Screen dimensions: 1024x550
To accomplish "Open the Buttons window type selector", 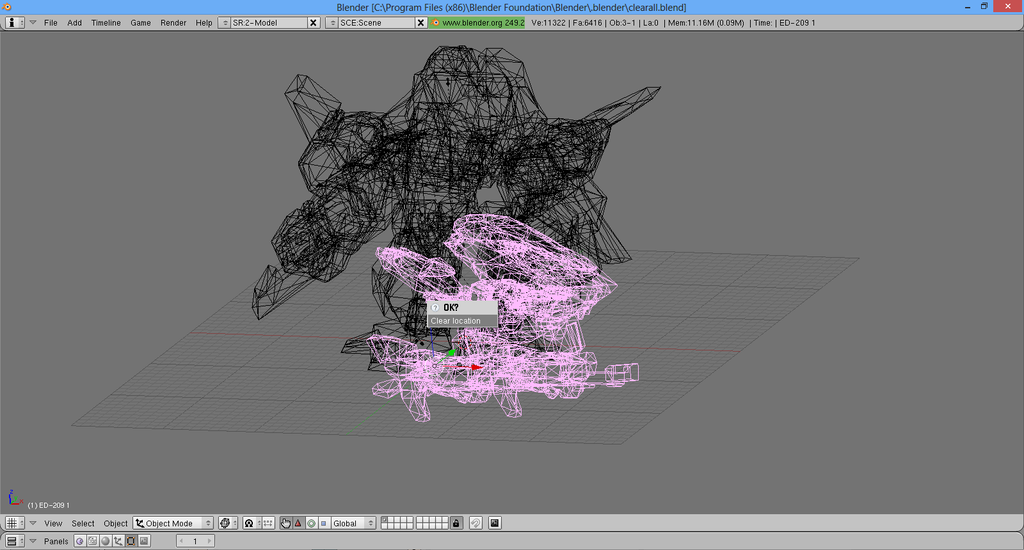I will point(14,541).
